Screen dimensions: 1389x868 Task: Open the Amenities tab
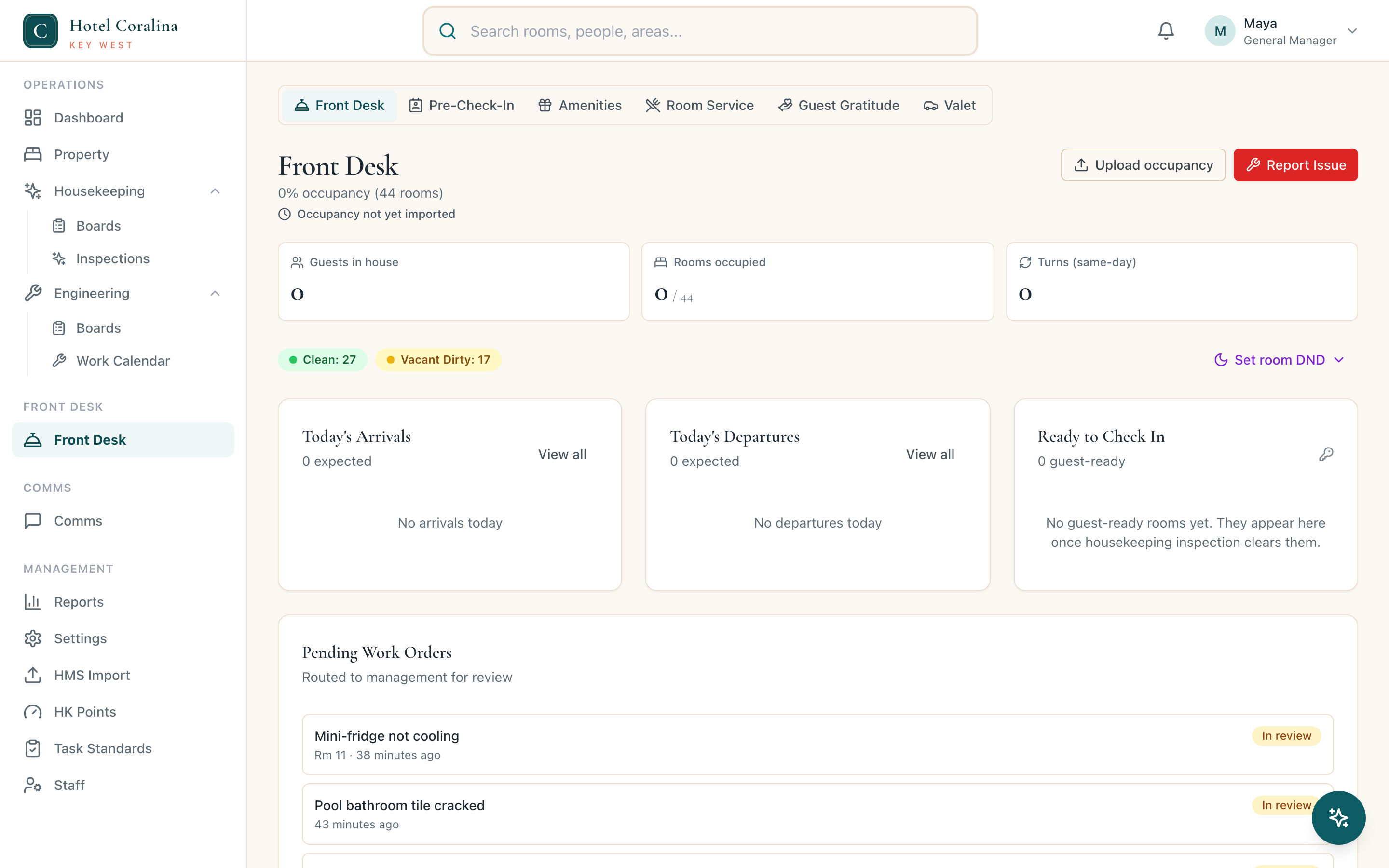(x=580, y=106)
